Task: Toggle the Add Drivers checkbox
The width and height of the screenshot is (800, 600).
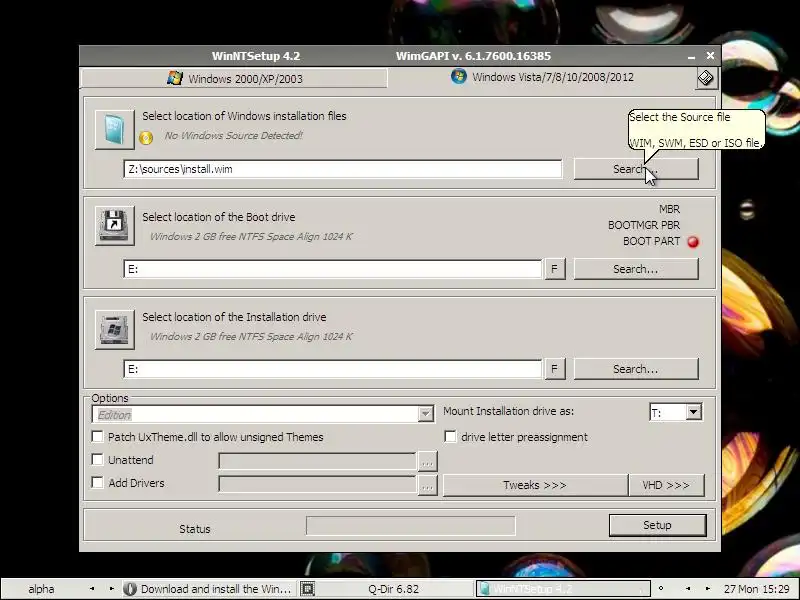Action: [97, 483]
